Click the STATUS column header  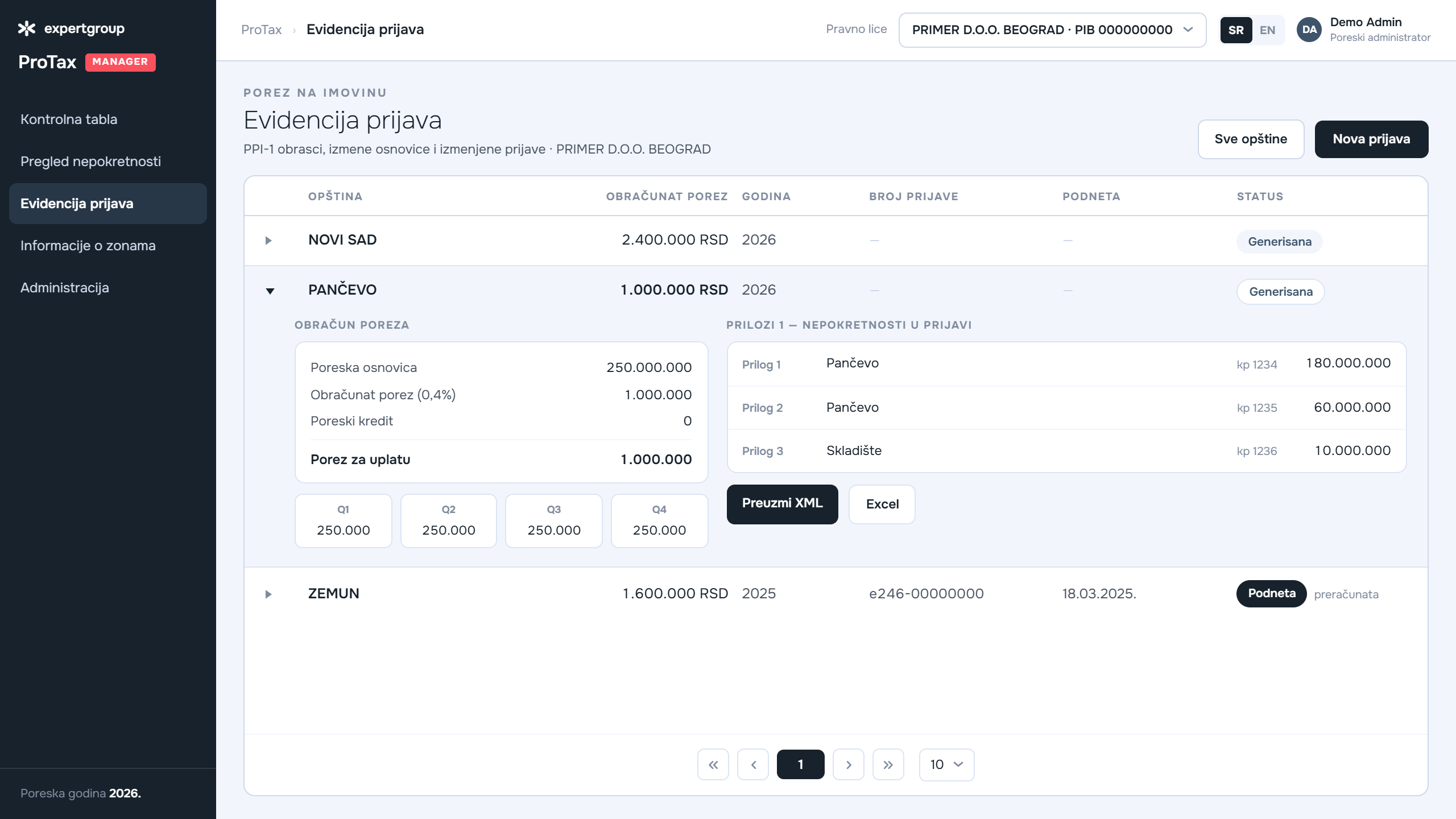[1260, 197]
